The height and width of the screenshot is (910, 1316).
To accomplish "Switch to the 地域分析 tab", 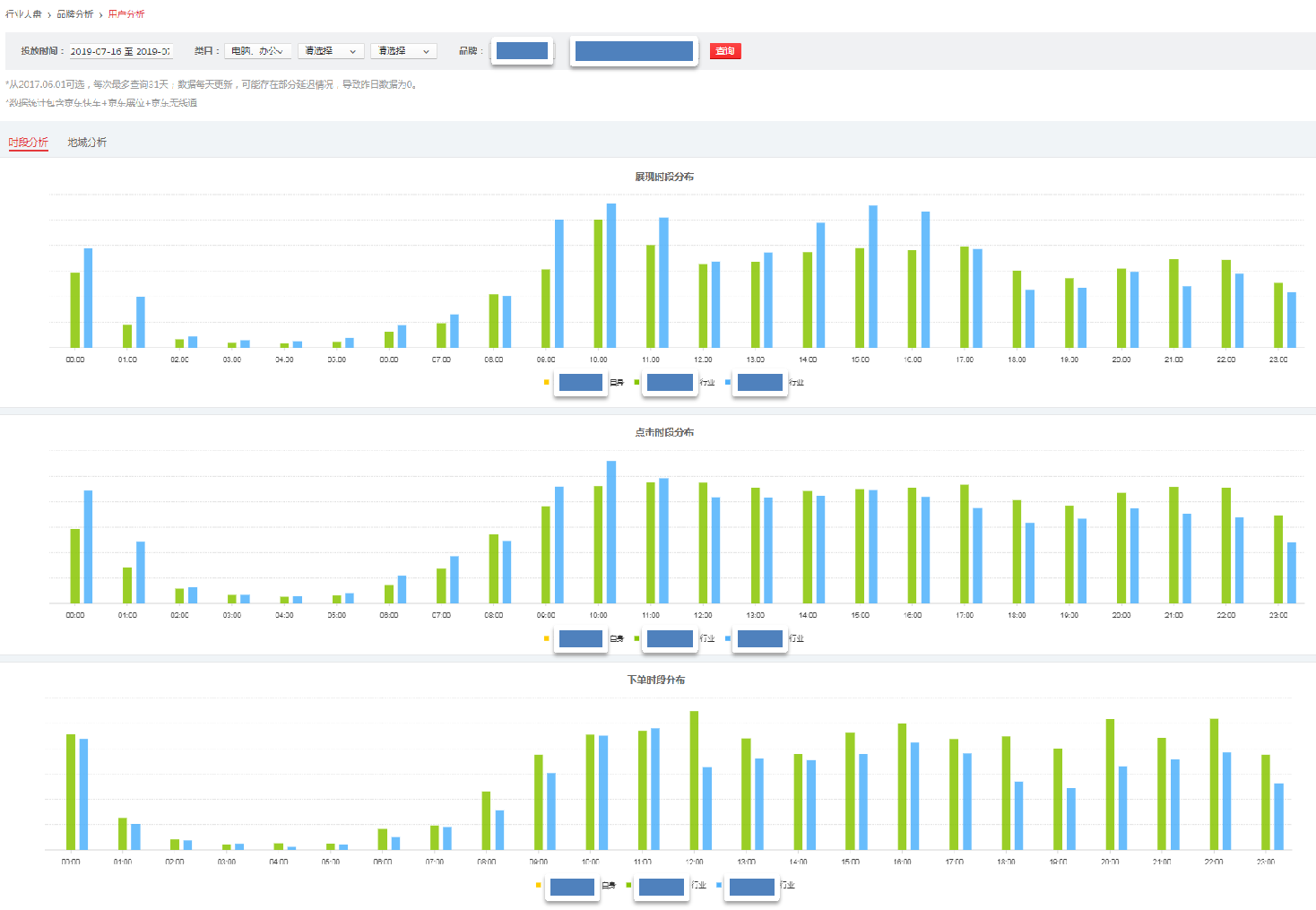I will (87, 143).
